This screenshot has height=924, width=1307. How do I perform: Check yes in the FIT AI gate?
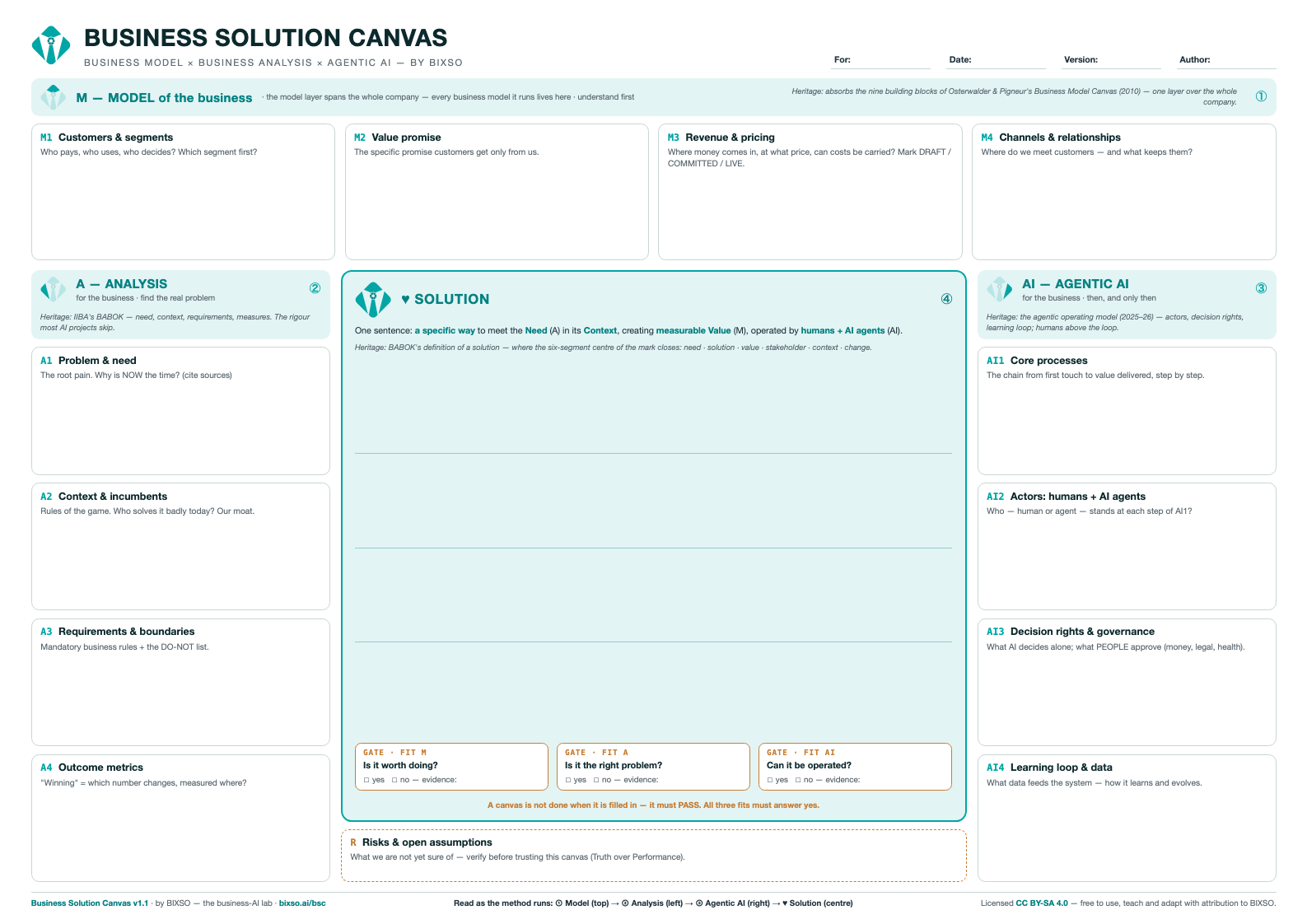click(x=770, y=780)
